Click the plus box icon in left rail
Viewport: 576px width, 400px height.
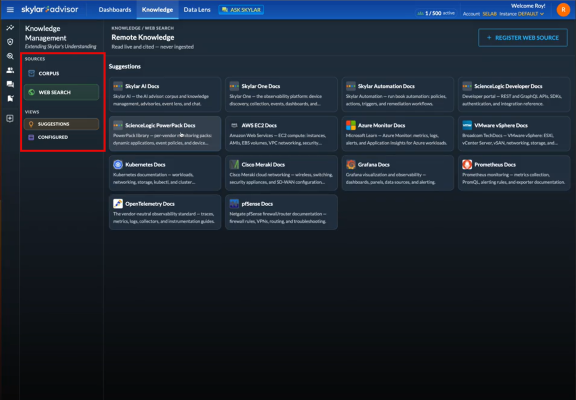pos(10,118)
